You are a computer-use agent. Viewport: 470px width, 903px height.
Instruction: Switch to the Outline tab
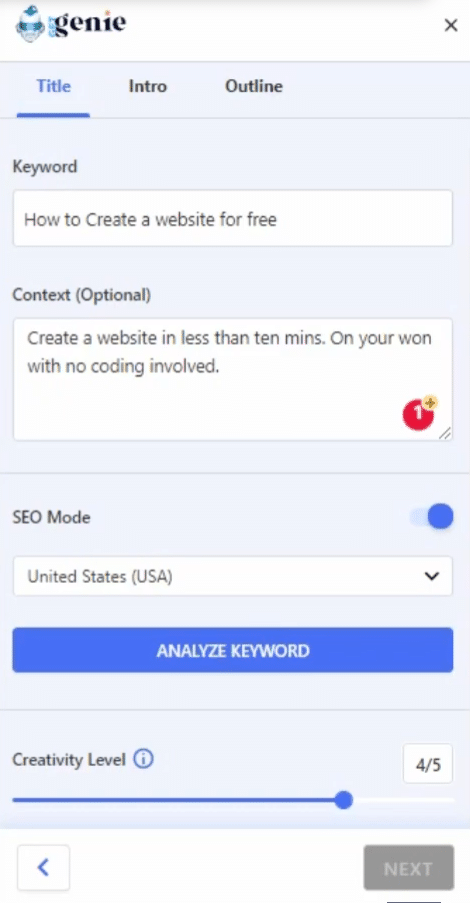[x=253, y=86]
